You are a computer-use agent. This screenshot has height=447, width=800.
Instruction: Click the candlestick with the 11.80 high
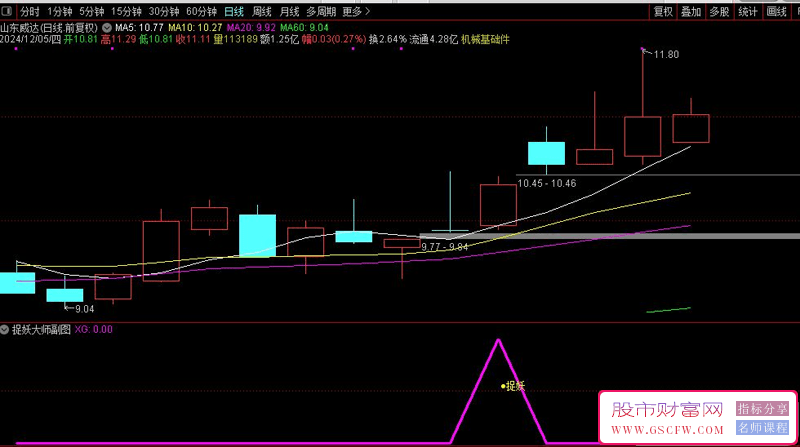coord(642,136)
